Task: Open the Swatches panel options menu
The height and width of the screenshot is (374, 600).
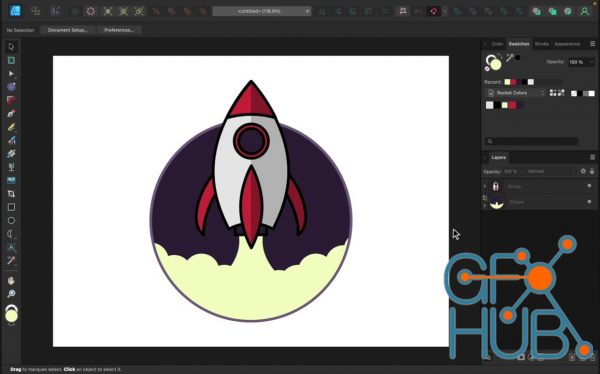Action: pos(592,44)
